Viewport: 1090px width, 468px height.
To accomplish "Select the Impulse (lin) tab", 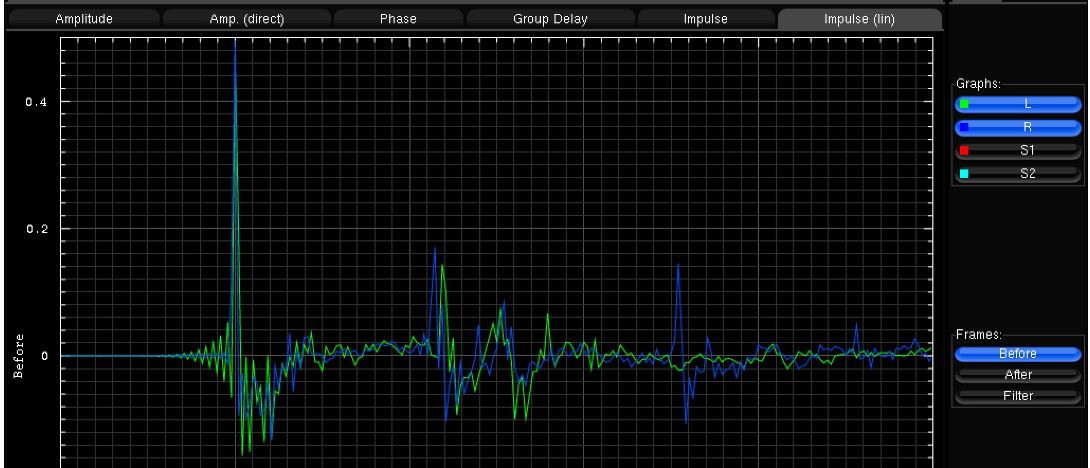I will pos(858,19).
